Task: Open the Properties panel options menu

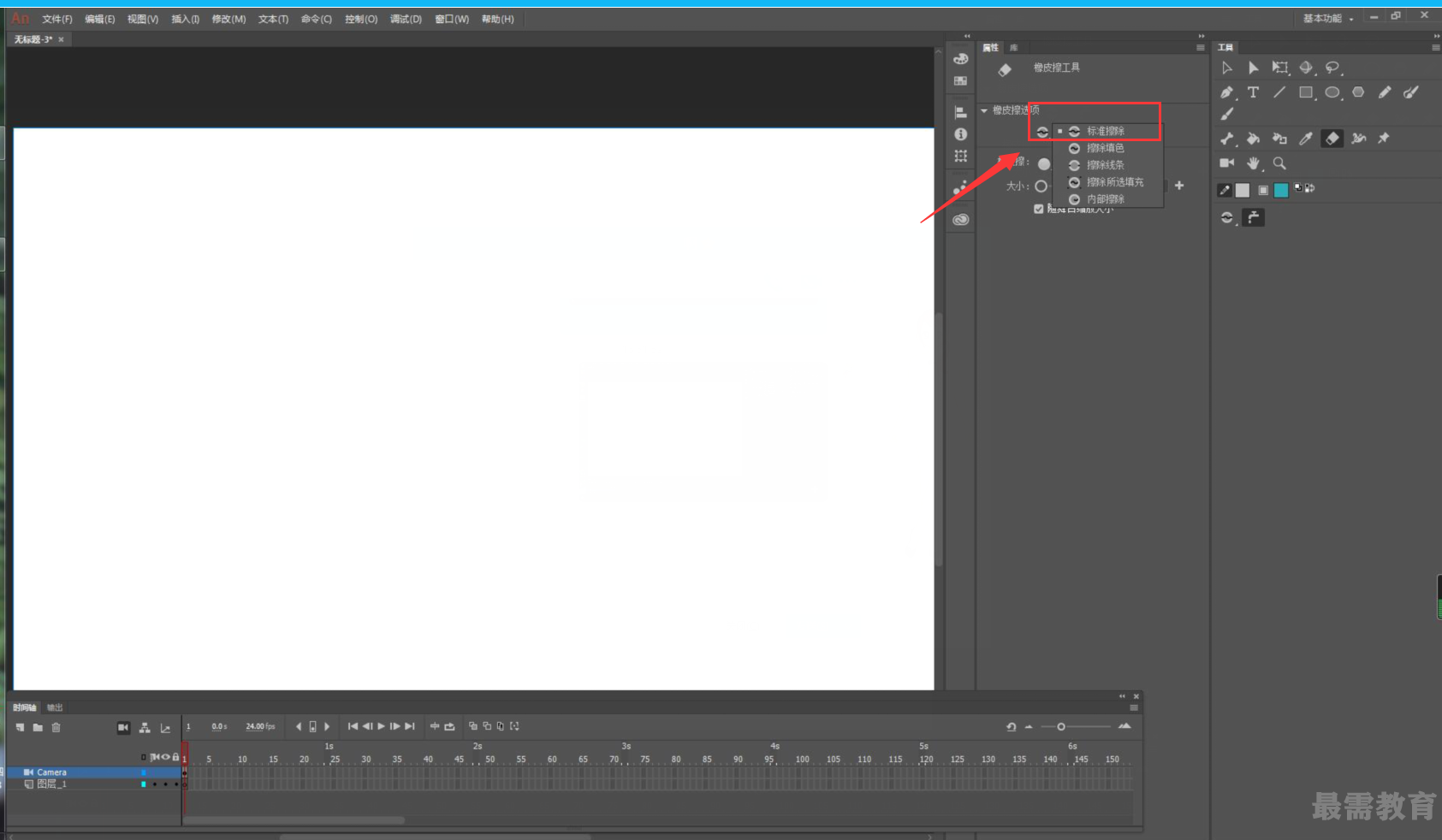Action: click(1201, 48)
